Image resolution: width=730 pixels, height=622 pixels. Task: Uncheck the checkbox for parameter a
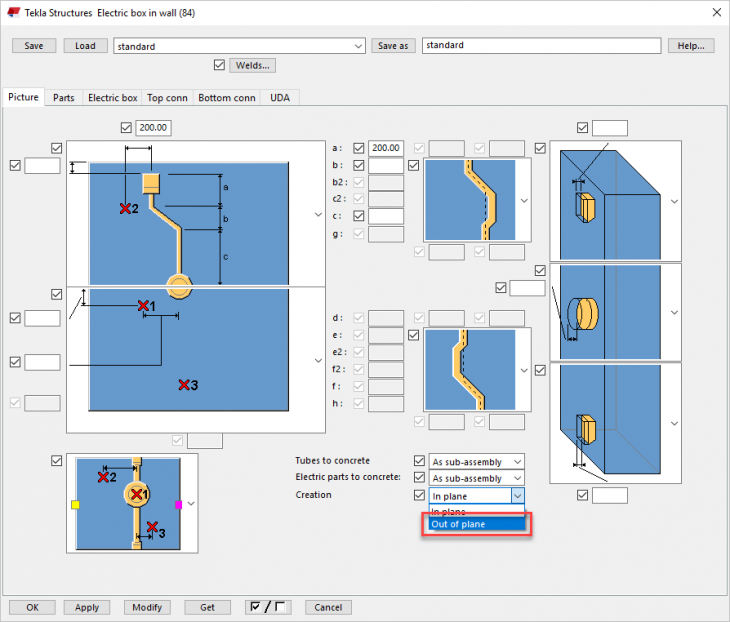coord(359,148)
